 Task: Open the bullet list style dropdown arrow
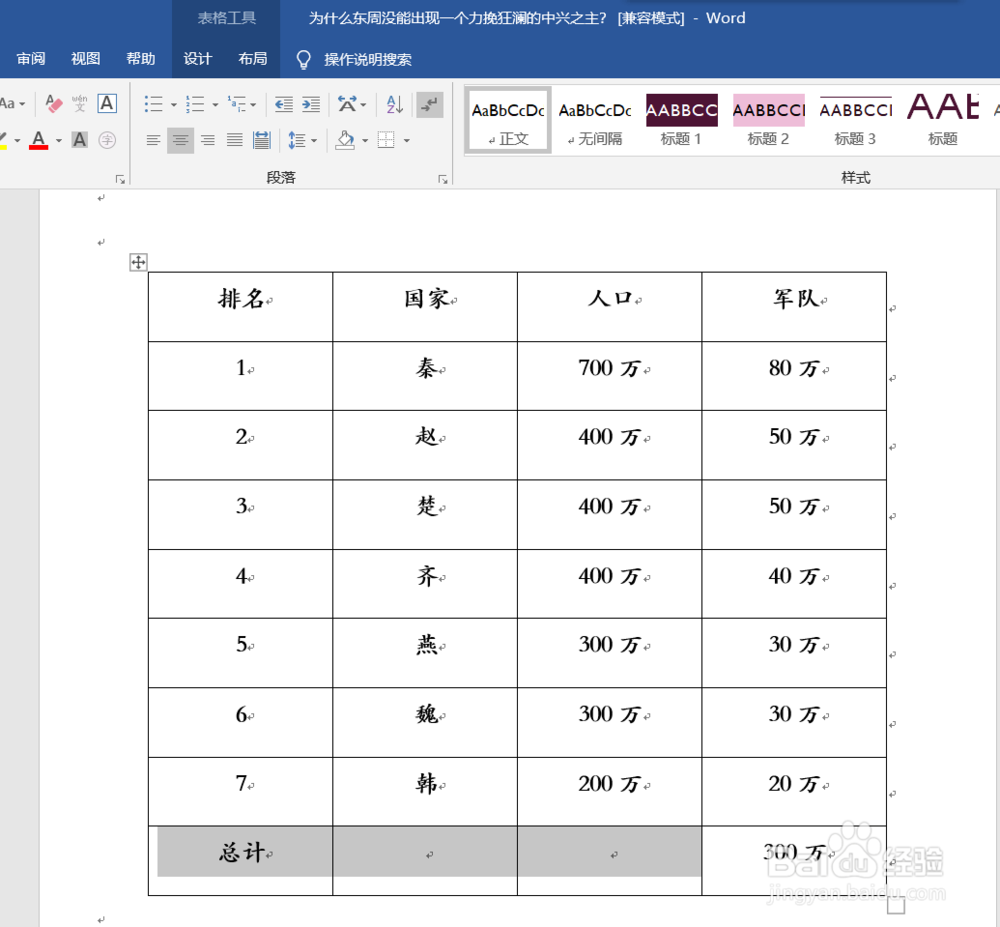click(173, 105)
